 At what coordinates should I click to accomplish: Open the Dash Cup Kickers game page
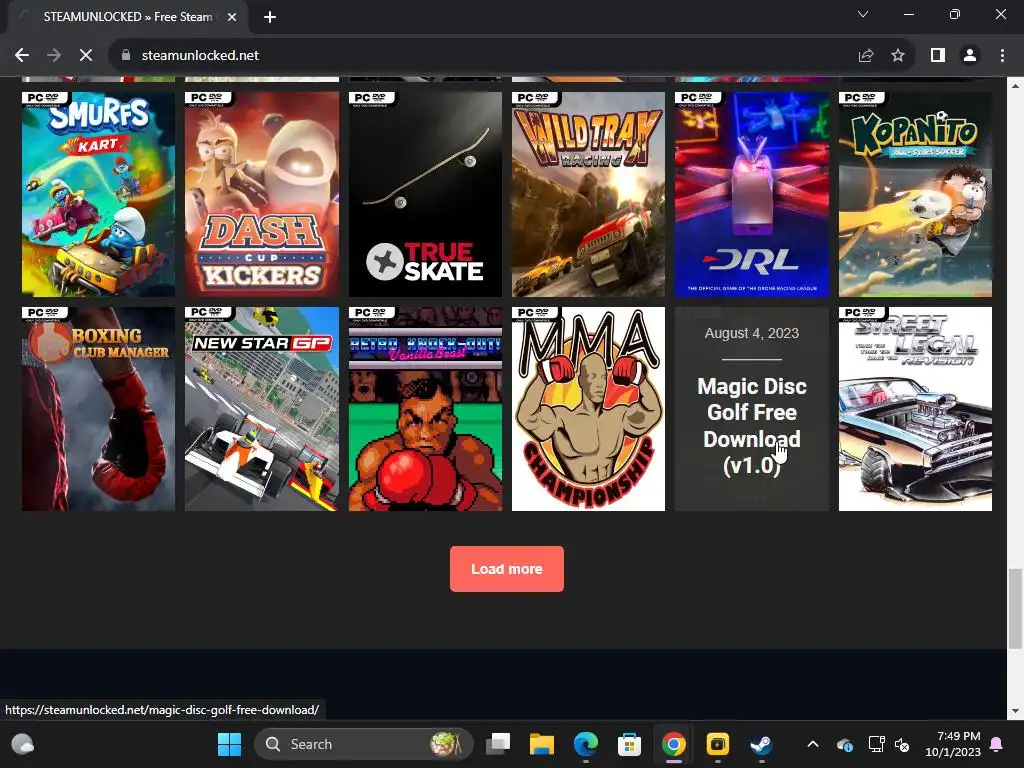tap(262, 194)
